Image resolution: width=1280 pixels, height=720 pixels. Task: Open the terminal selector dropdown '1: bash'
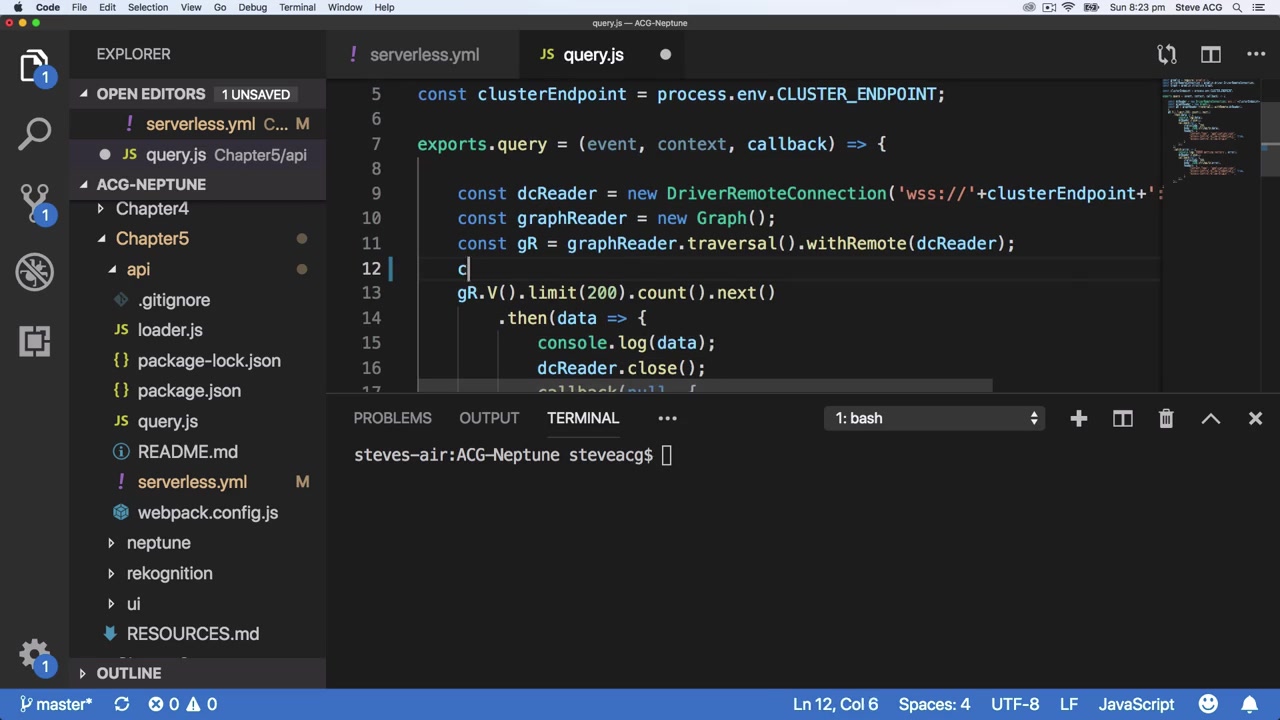click(936, 419)
